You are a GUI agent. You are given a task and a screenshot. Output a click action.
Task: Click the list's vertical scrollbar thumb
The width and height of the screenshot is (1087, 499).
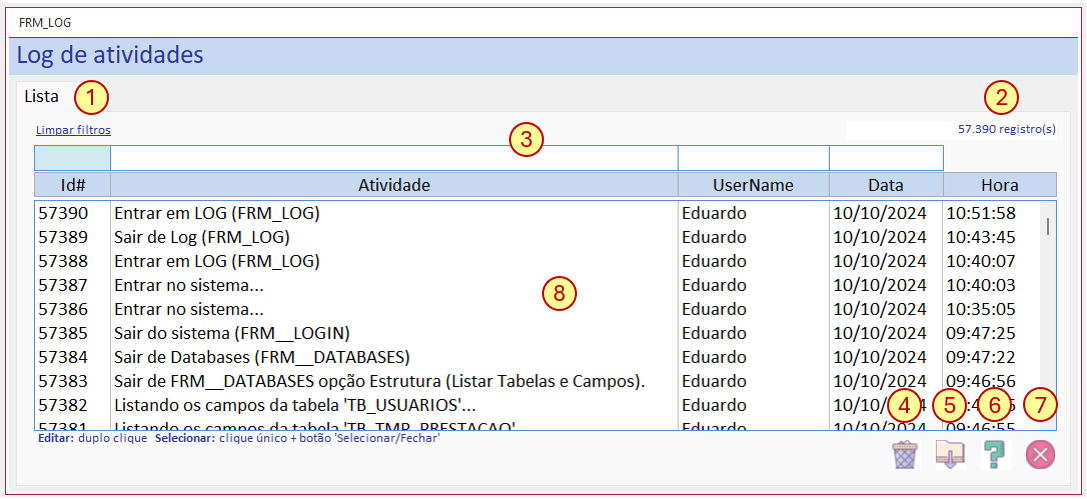coord(1047,226)
